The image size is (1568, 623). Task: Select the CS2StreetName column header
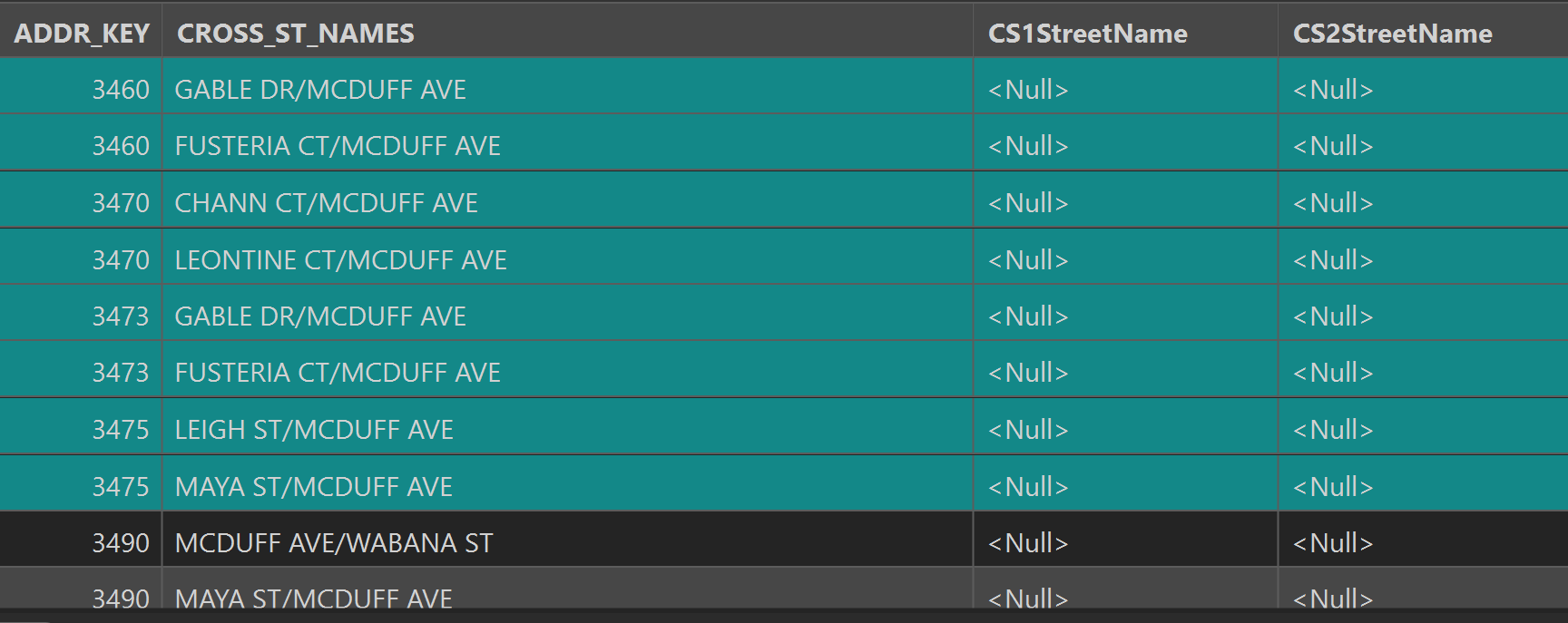(1392, 34)
